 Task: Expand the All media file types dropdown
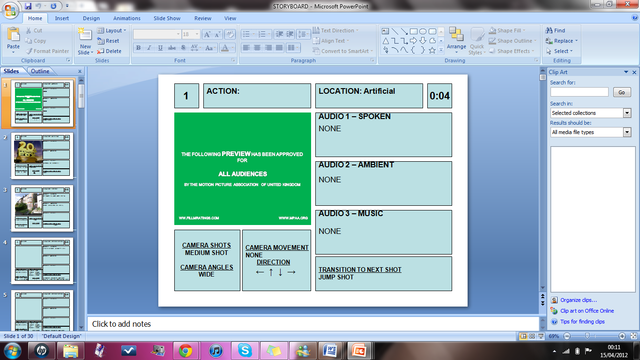point(627,132)
